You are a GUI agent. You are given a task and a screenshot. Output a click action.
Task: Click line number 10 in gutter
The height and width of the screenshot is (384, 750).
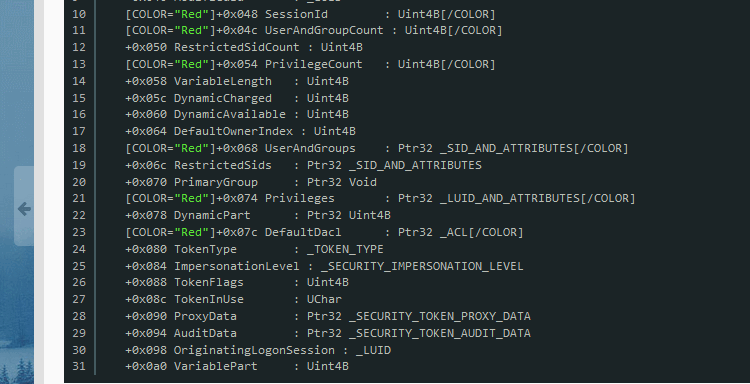tap(79, 14)
